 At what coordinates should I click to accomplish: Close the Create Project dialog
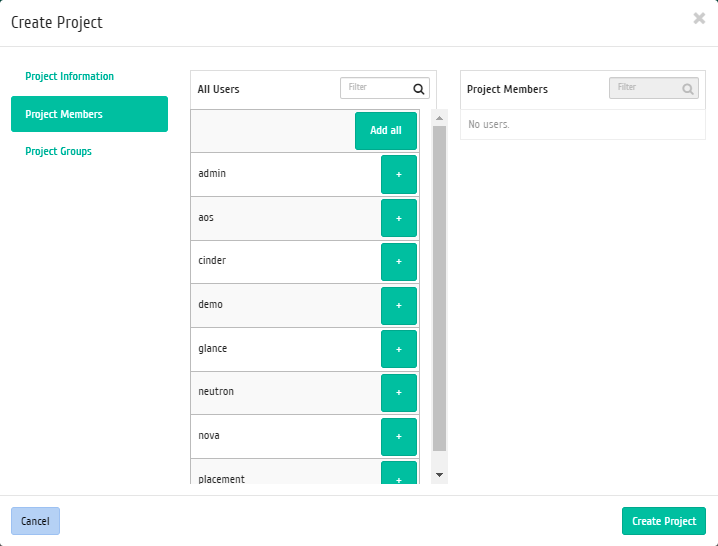click(x=699, y=18)
